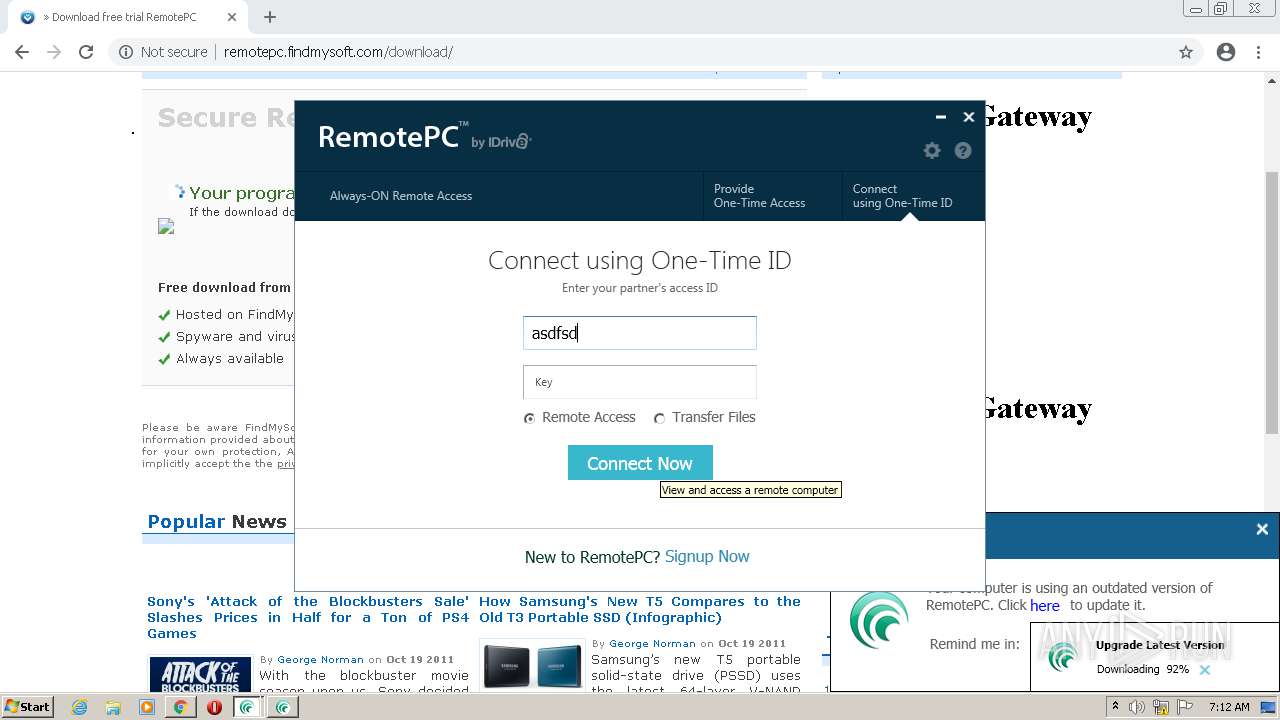Select second RemotePC taskbar button

click(x=283, y=707)
